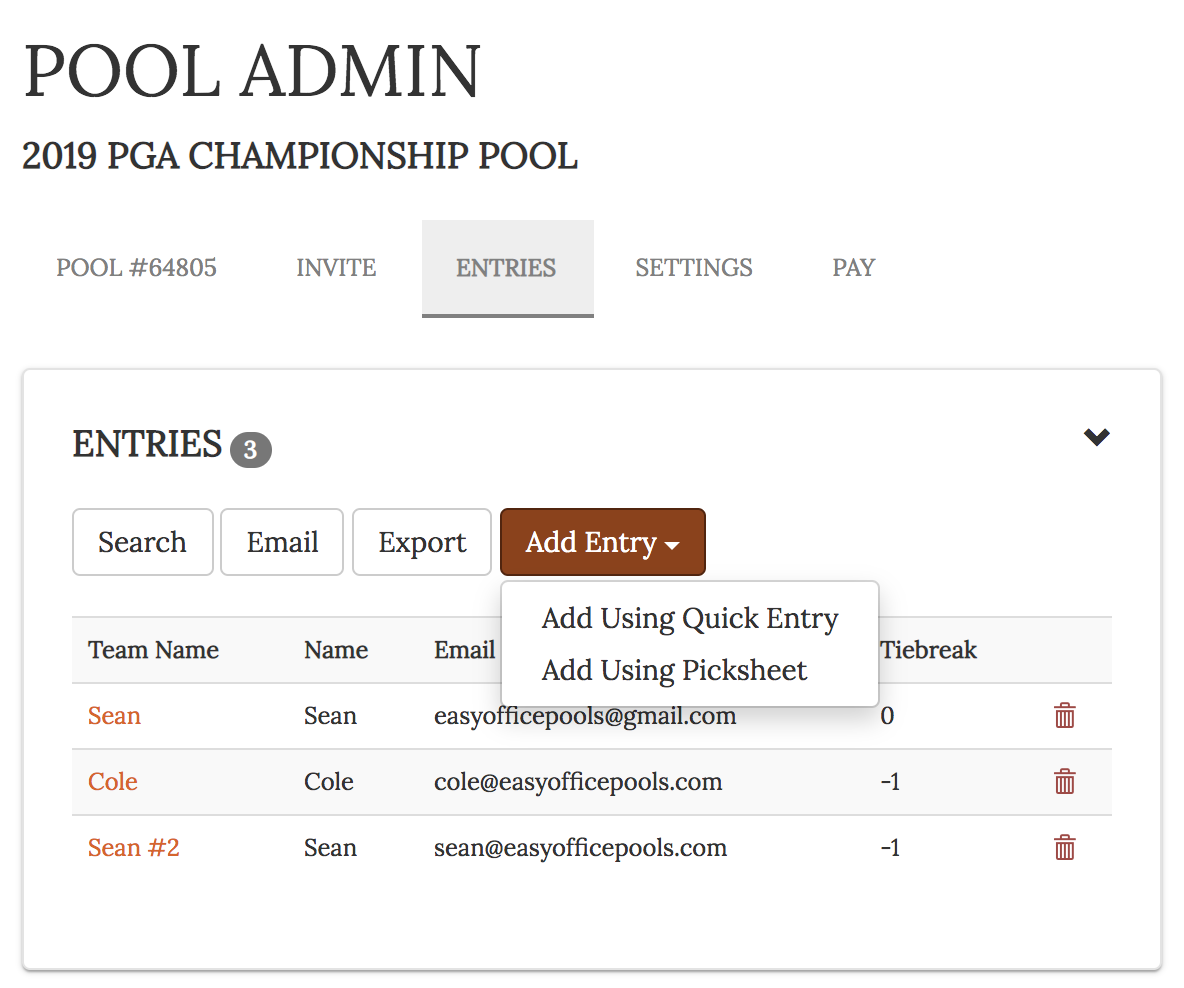Viewport: 1184px width, 988px height.
Task: Open the Cole team name link
Action: pyautogui.click(x=113, y=782)
